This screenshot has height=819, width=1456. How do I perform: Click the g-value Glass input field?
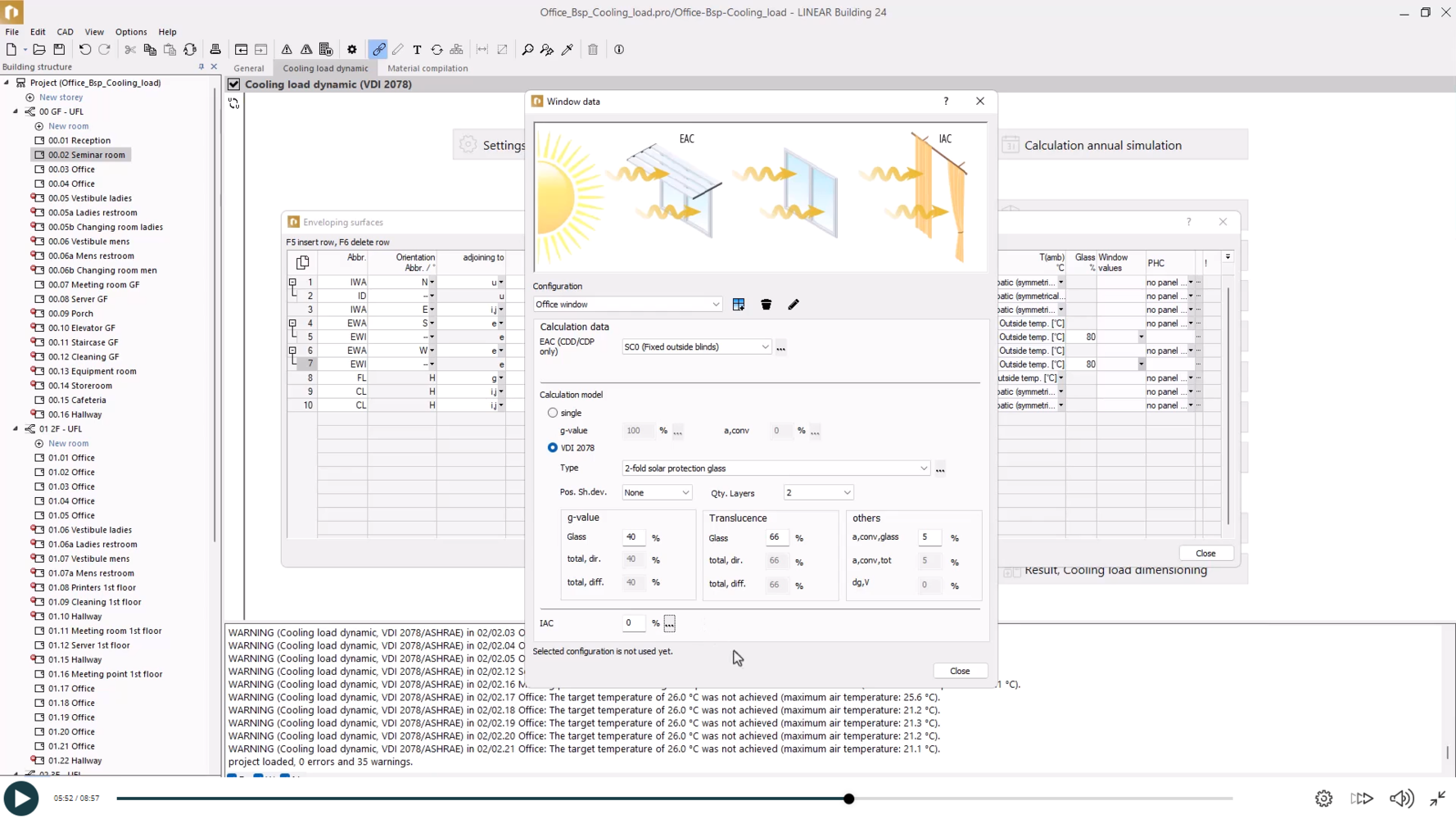(633, 537)
